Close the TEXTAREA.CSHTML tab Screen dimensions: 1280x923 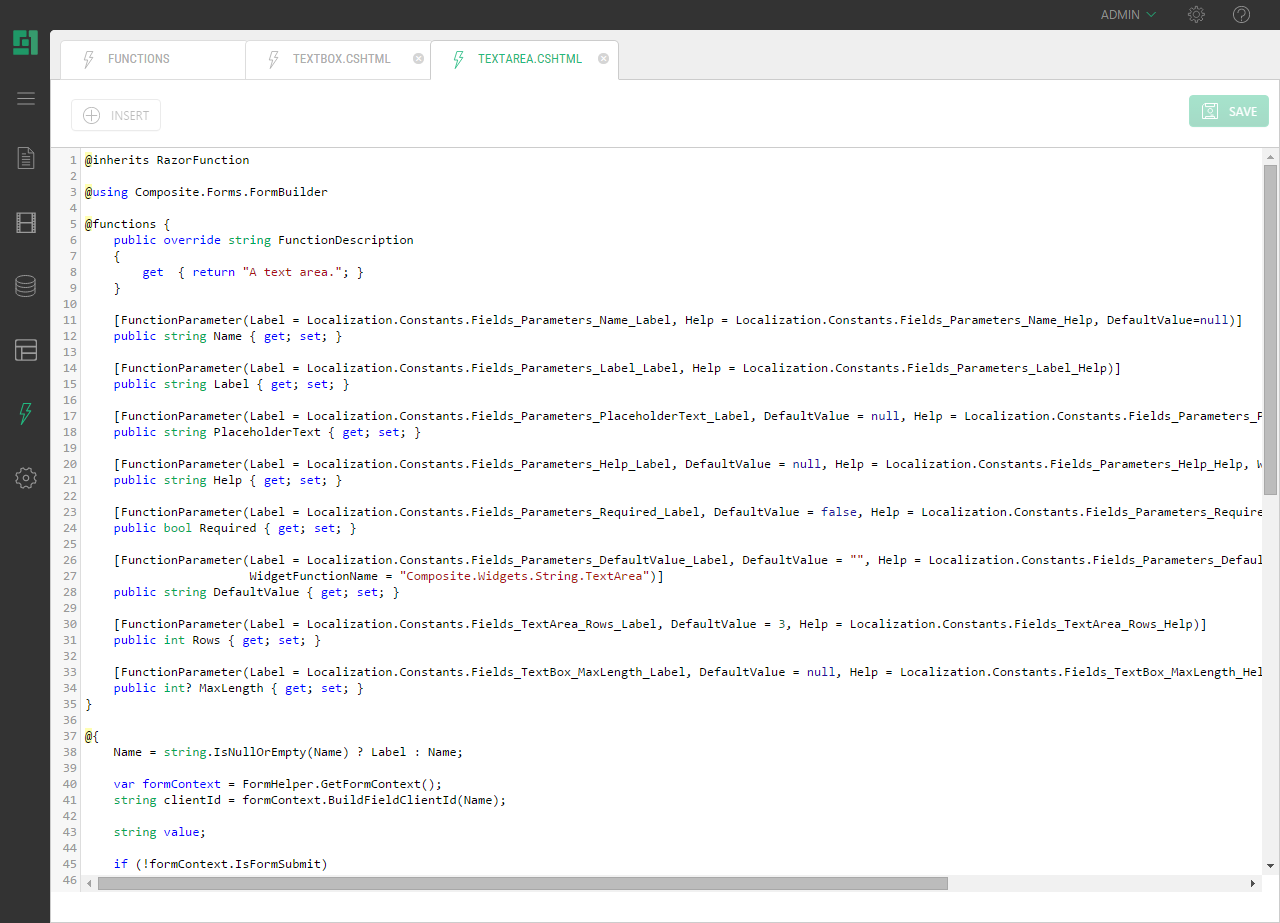point(603,59)
